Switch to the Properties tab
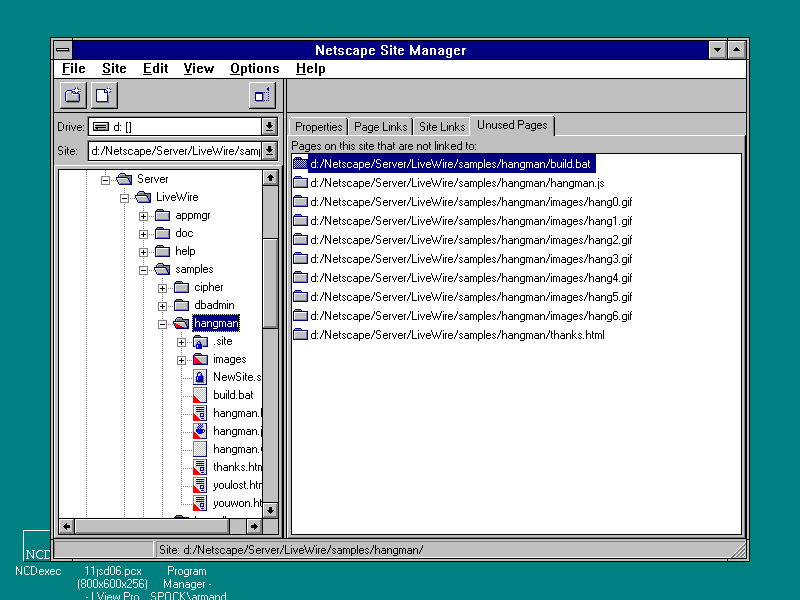The width and height of the screenshot is (800, 600). [318, 127]
